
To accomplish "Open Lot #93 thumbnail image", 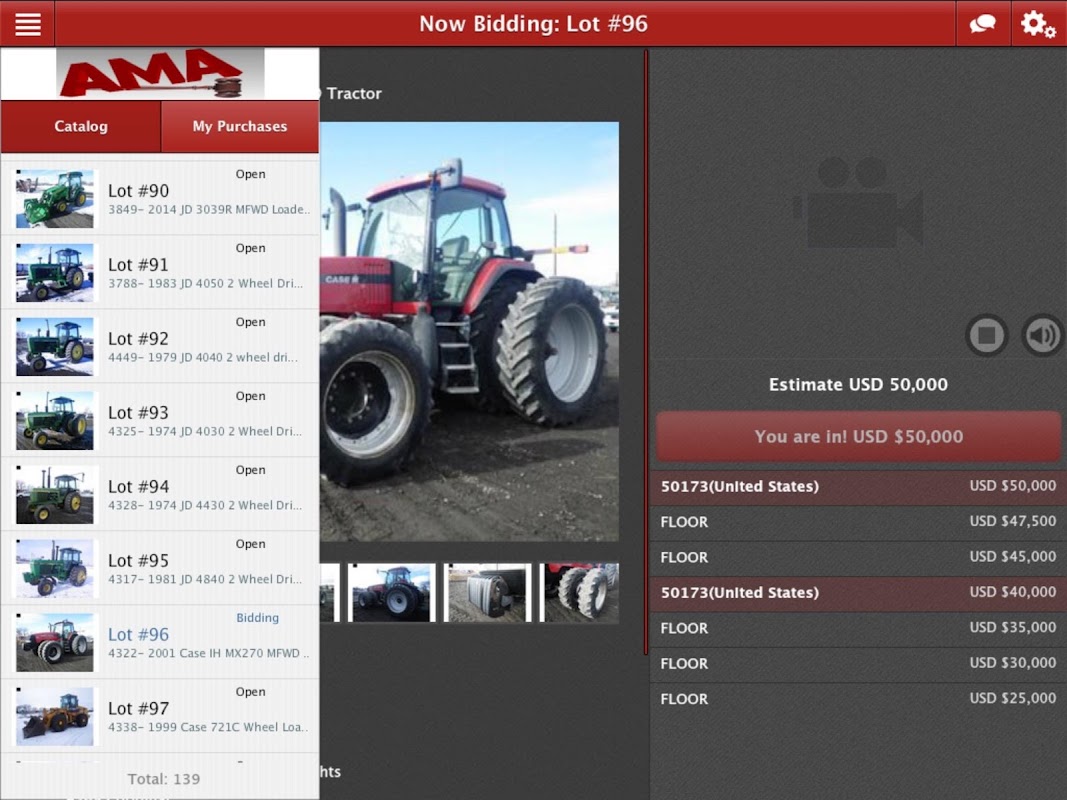I will pos(54,420).
